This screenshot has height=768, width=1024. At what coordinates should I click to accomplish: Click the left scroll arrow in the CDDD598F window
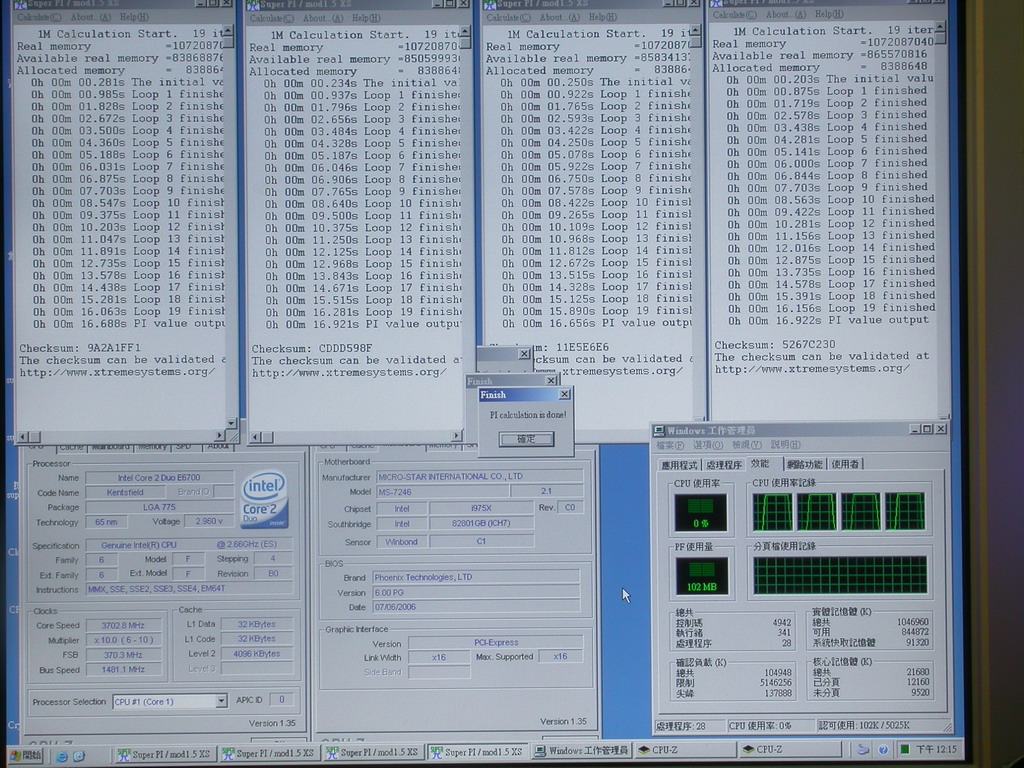[x=255, y=437]
